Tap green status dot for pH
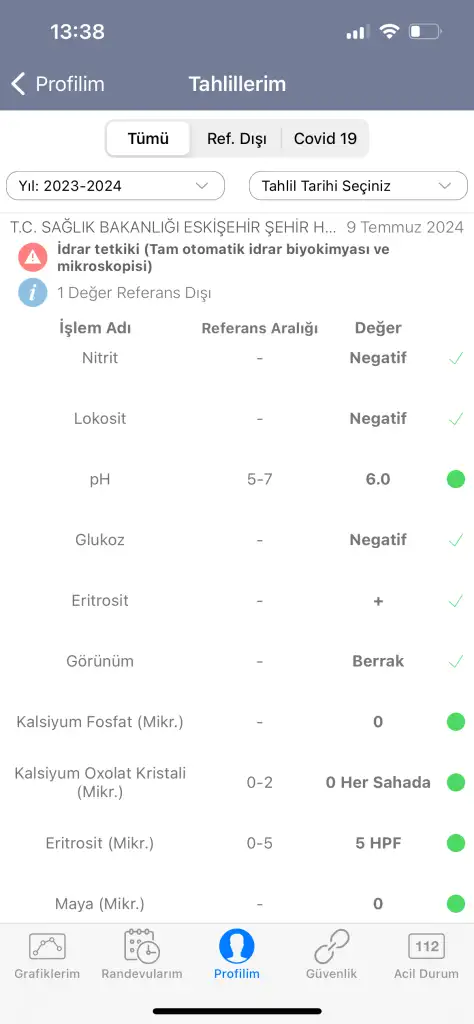 point(456,479)
